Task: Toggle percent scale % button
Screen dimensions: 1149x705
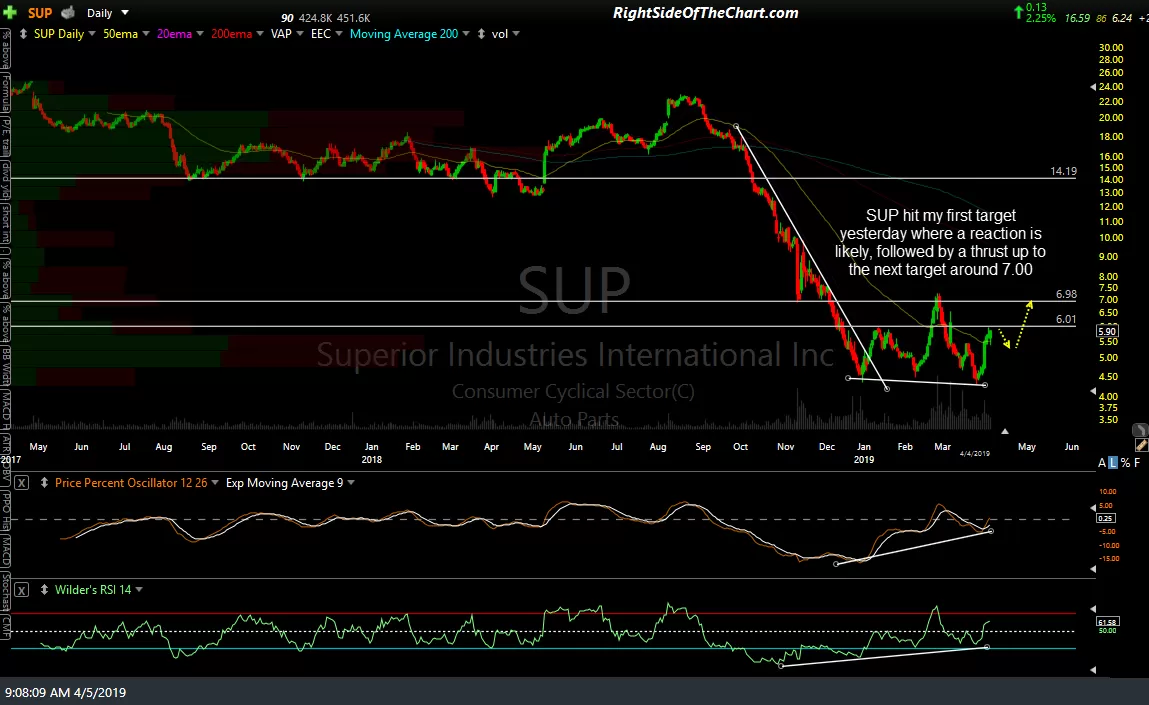Action: tap(1125, 463)
